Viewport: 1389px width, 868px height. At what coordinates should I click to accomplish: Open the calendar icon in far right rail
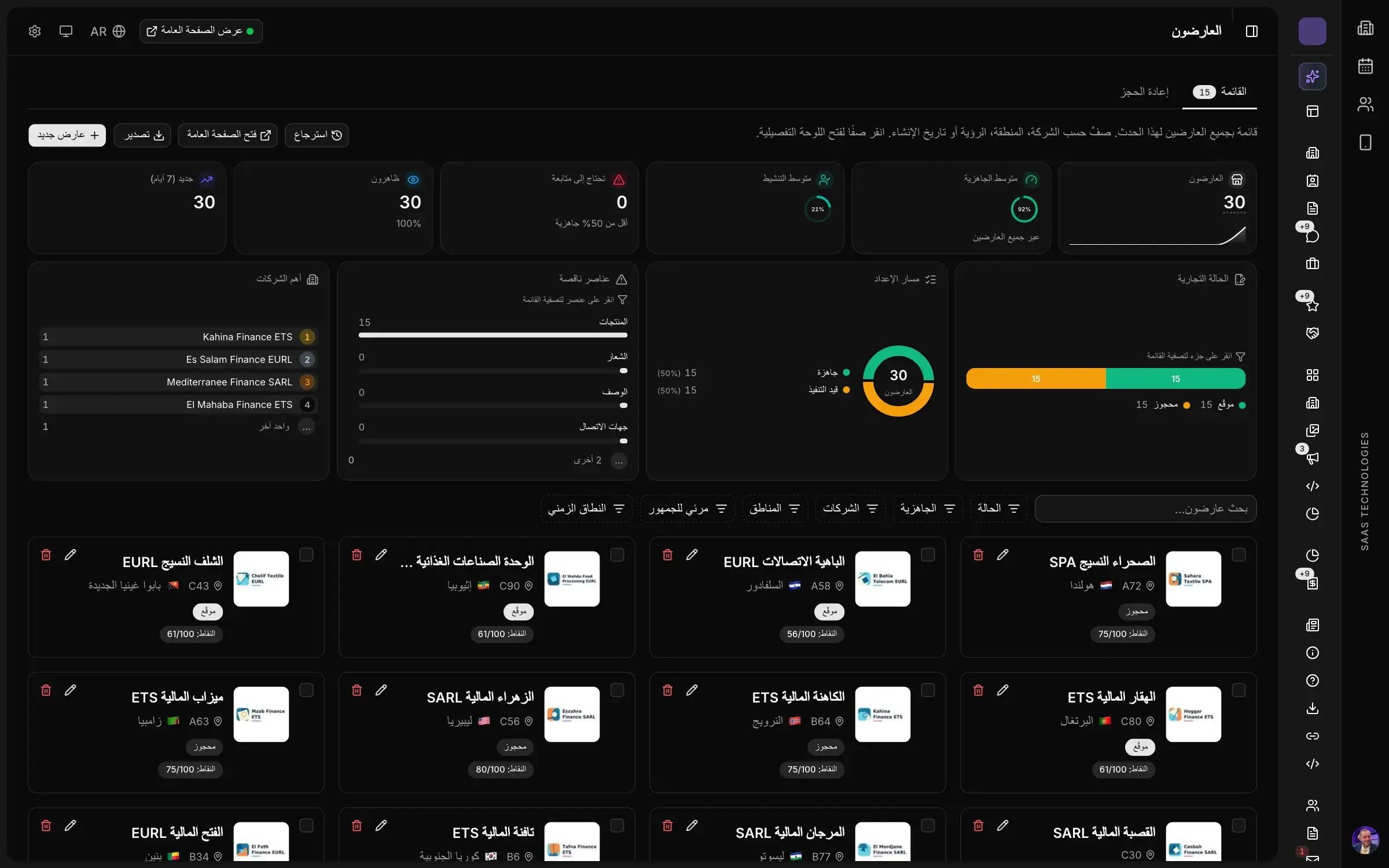coord(1365,66)
